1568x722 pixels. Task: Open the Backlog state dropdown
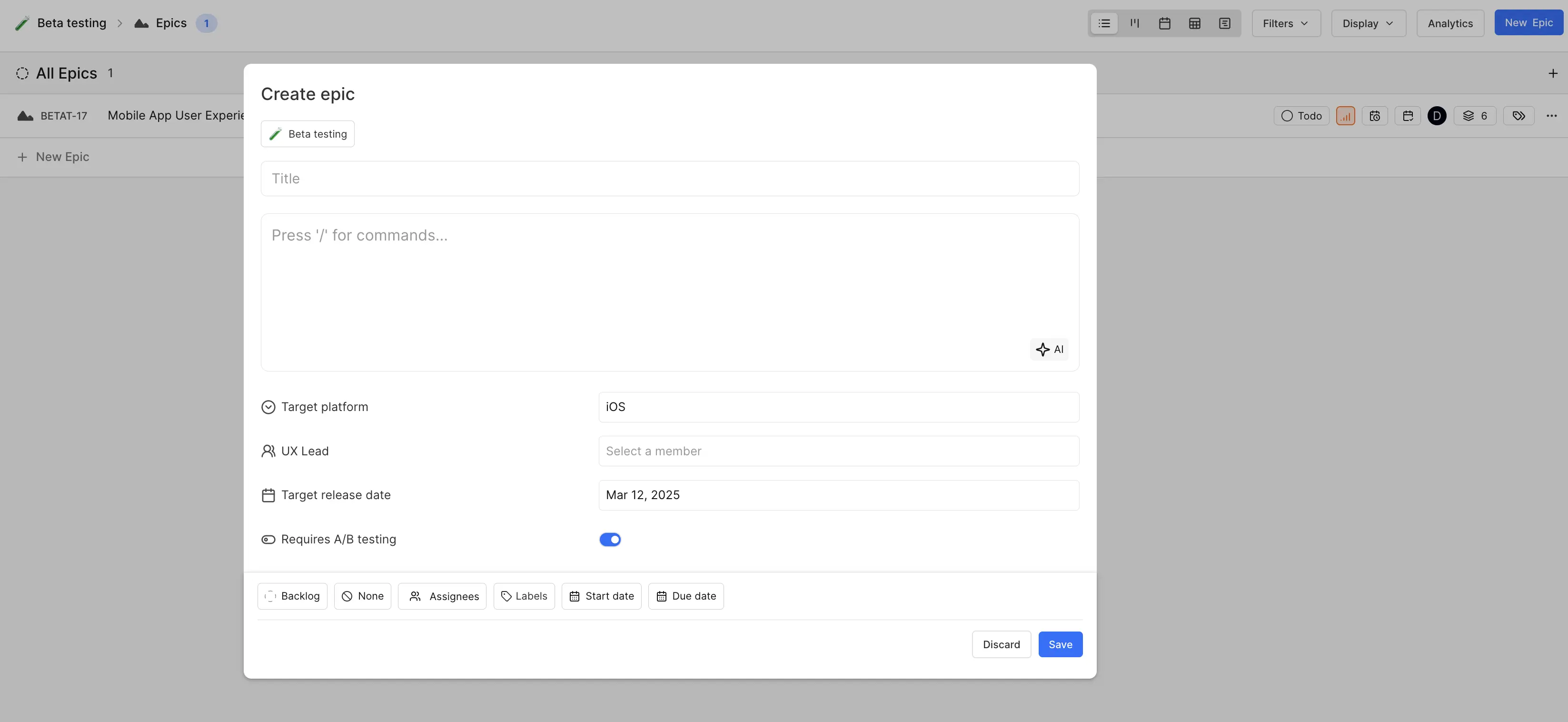[292, 596]
